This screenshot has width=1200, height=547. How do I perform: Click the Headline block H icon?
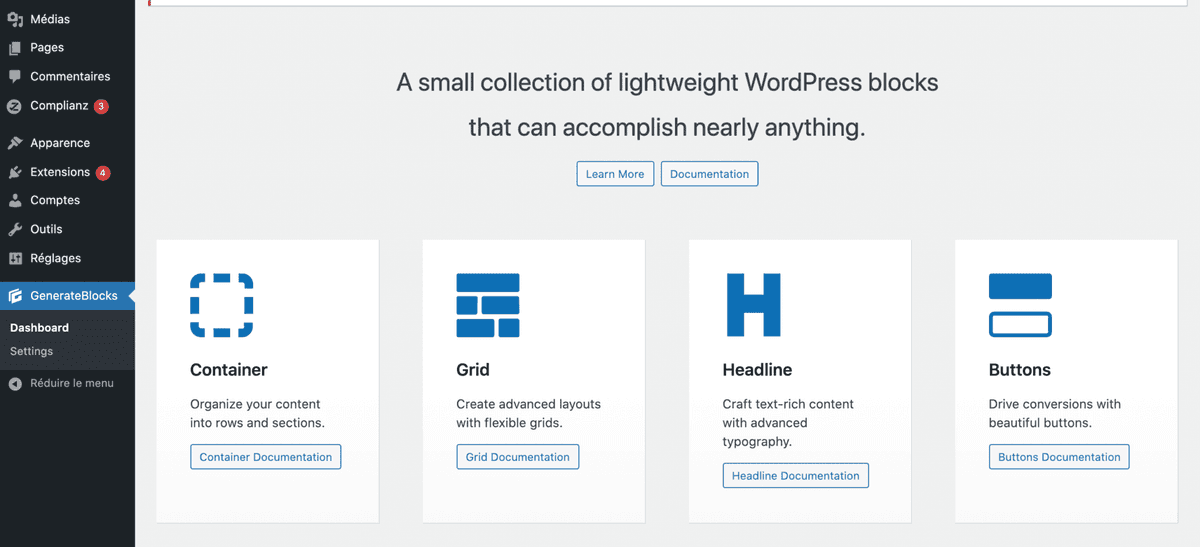click(753, 305)
